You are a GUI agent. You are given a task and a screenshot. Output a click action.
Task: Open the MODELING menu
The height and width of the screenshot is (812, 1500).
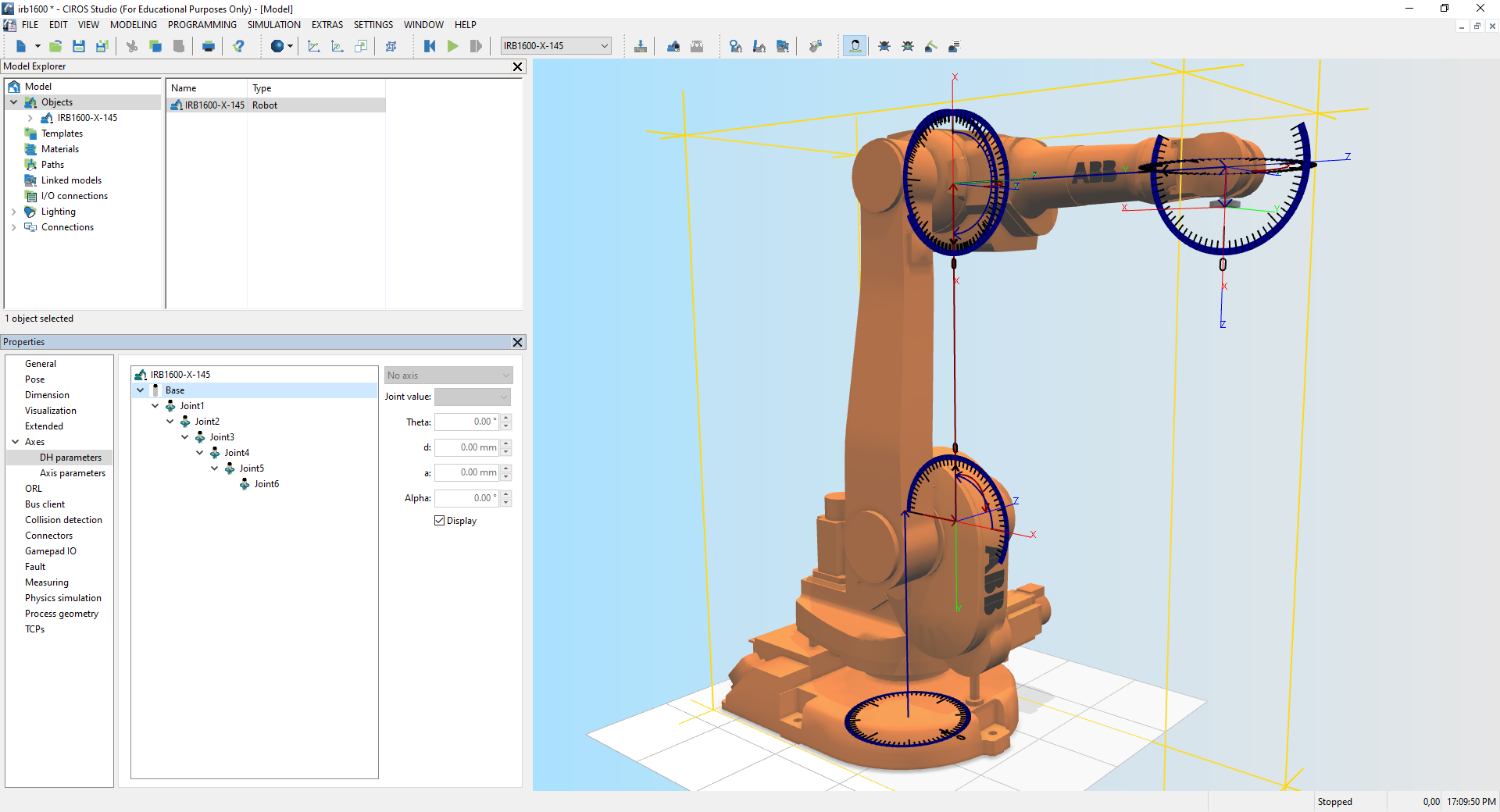click(x=134, y=25)
